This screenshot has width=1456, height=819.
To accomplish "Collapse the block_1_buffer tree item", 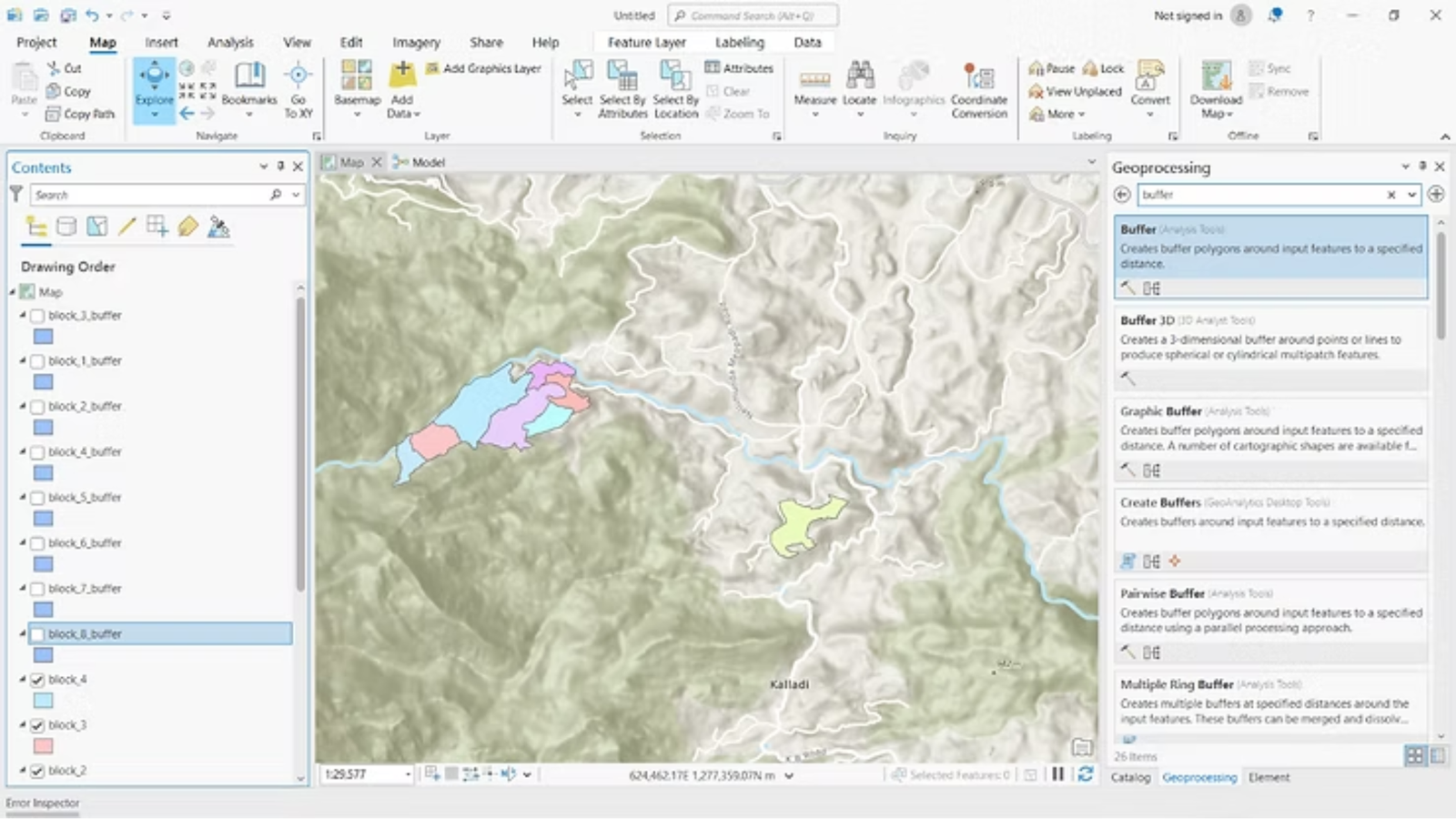I will pyautogui.click(x=22, y=360).
